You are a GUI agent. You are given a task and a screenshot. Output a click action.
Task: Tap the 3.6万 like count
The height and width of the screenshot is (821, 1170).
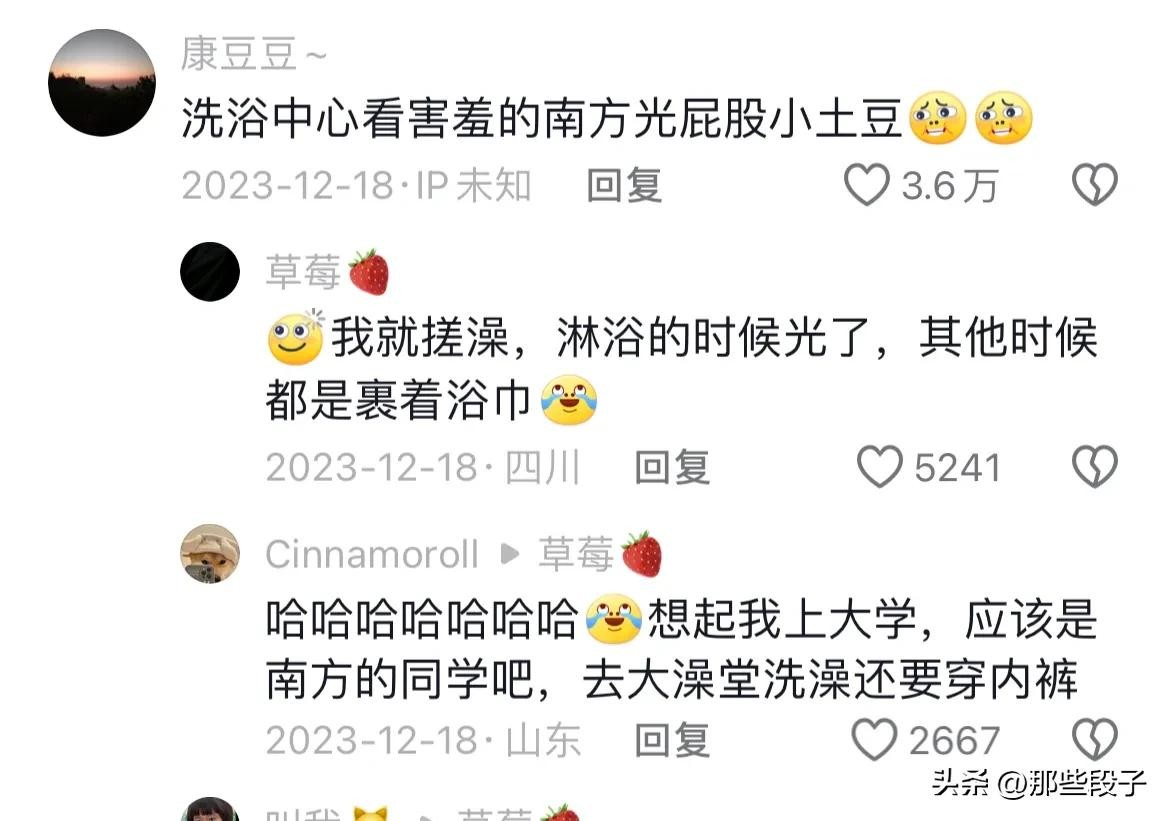point(950,185)
